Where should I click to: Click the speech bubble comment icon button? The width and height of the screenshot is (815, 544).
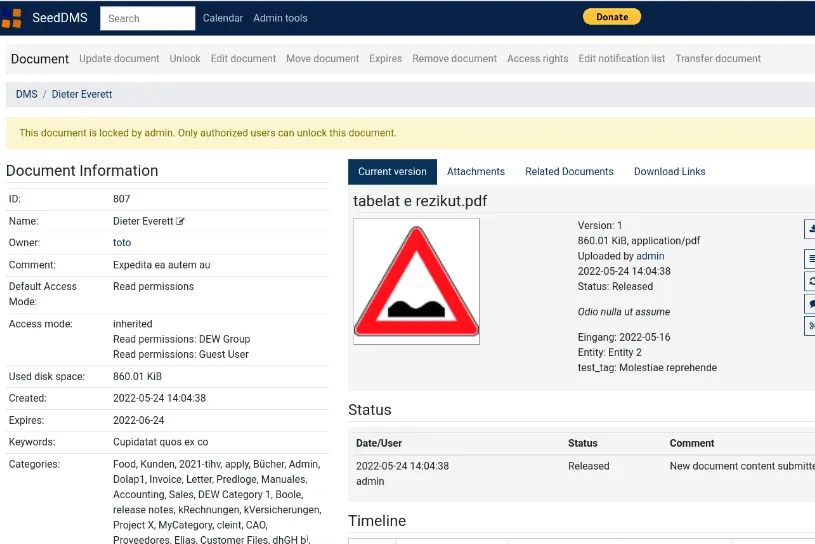pos(810,304)
